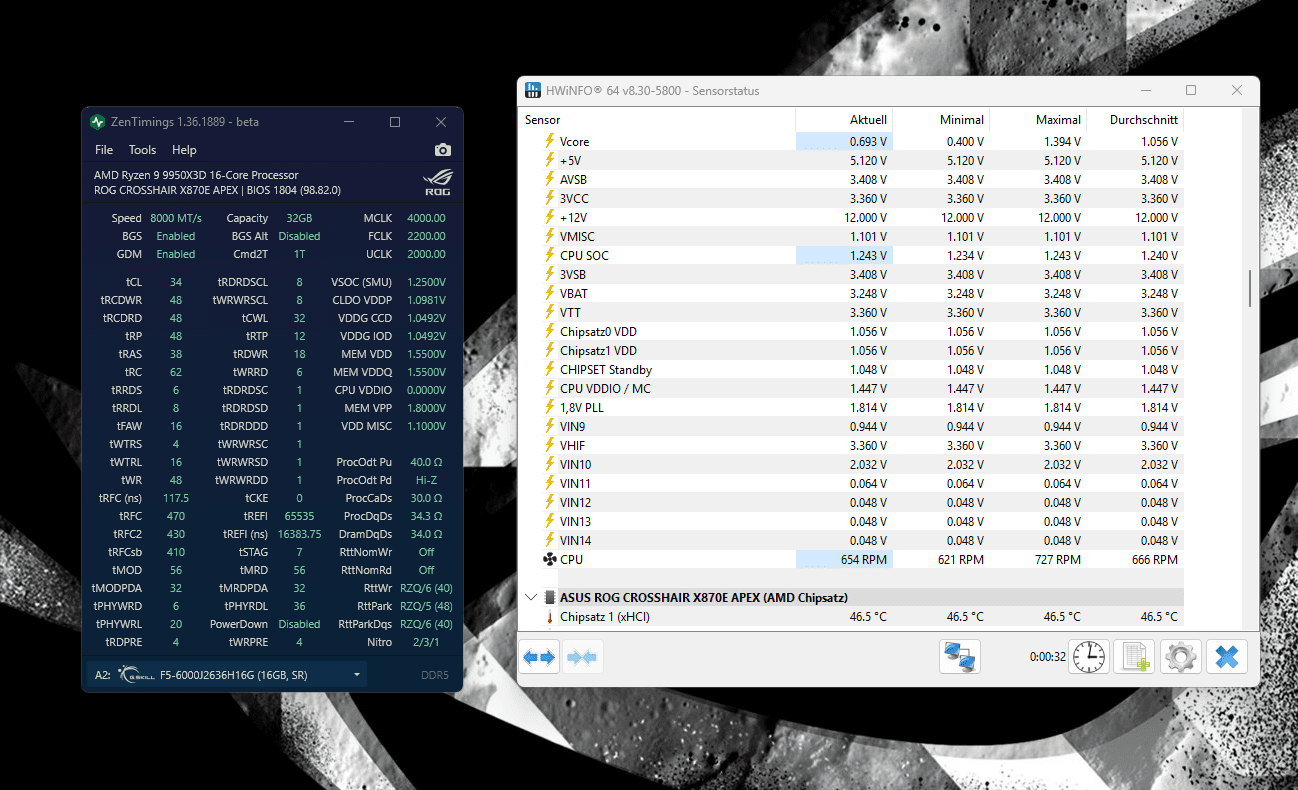
Task: Select the Vcore sensor row
Action: [x=851, y=142]
